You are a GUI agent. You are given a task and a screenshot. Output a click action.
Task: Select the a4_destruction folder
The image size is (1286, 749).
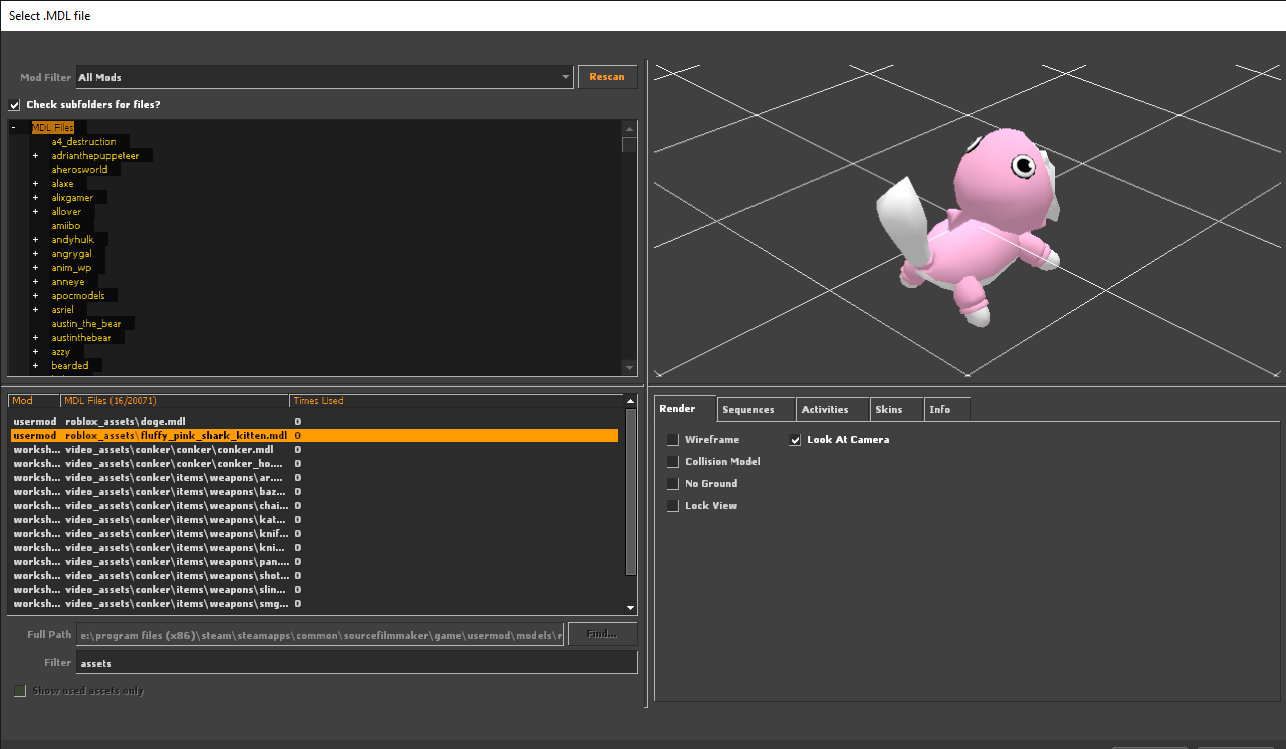(84, 142)
